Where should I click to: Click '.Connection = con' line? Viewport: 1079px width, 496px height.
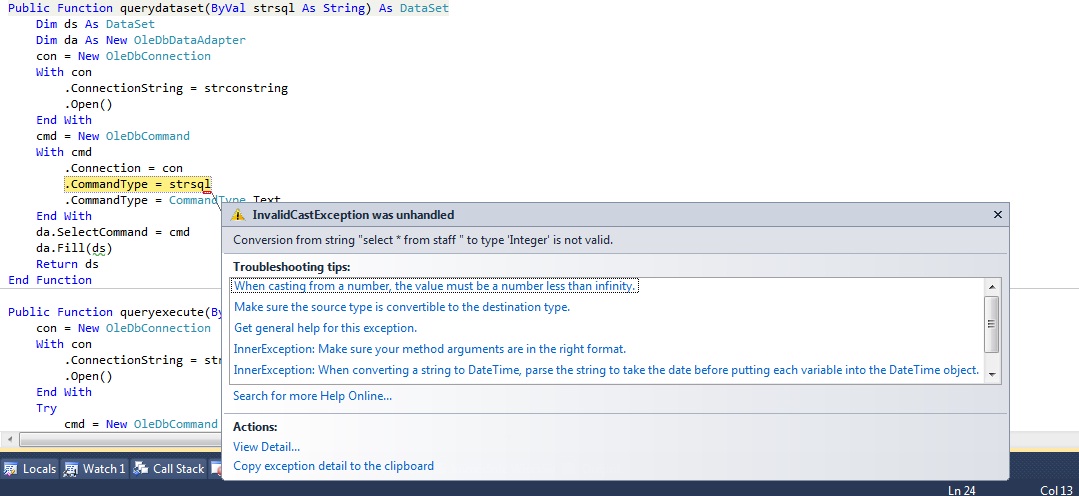coord(124,168)
